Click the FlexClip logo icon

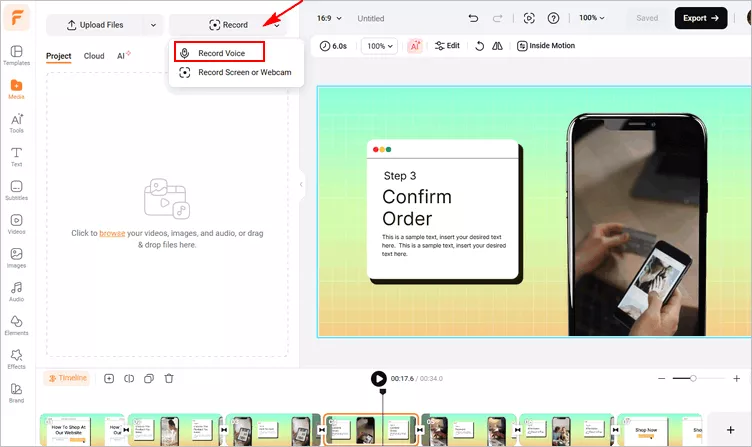click(x=17, y=18)
